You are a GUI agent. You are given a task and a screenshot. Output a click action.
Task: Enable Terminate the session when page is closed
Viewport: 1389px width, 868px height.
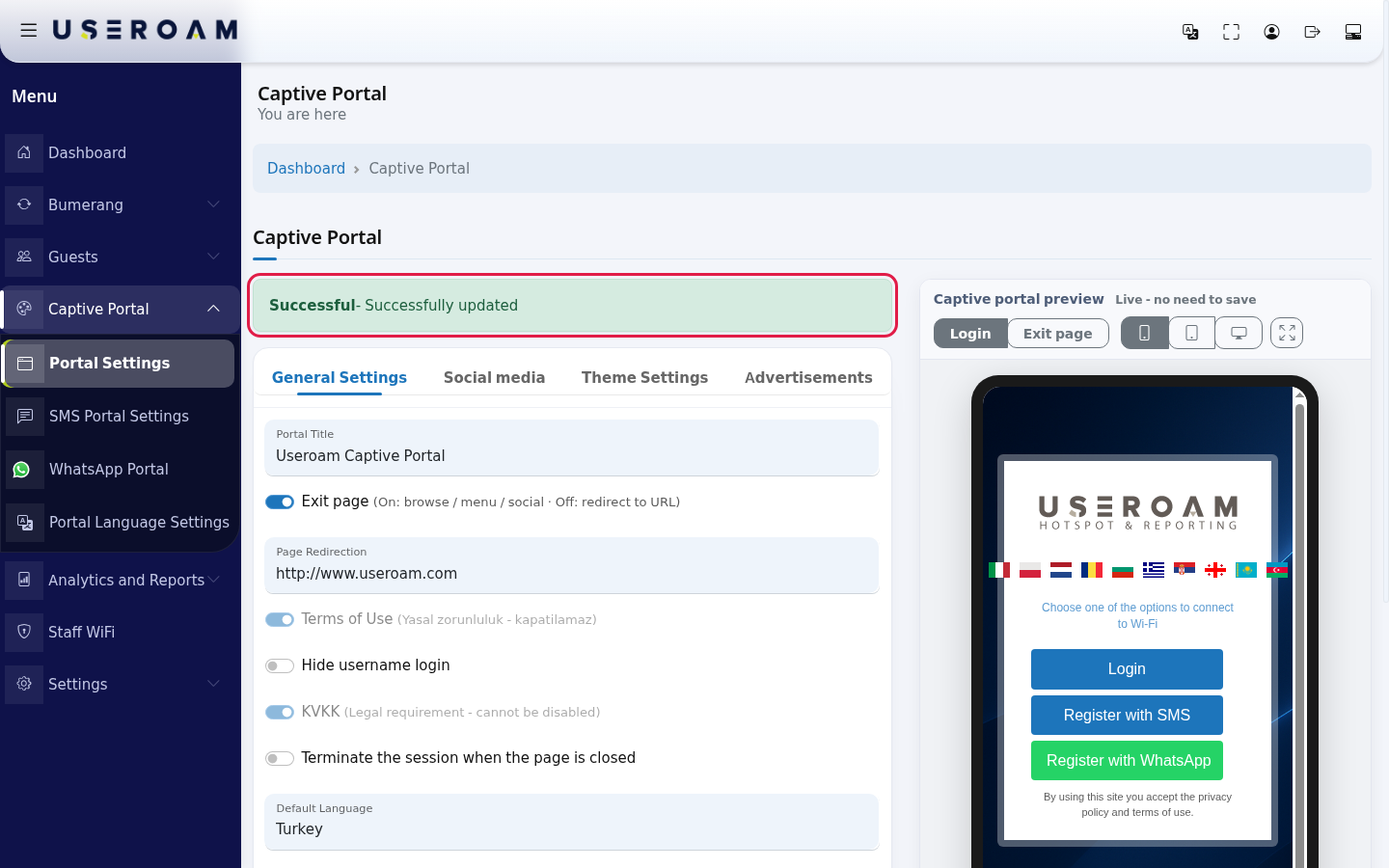point(280,758)
